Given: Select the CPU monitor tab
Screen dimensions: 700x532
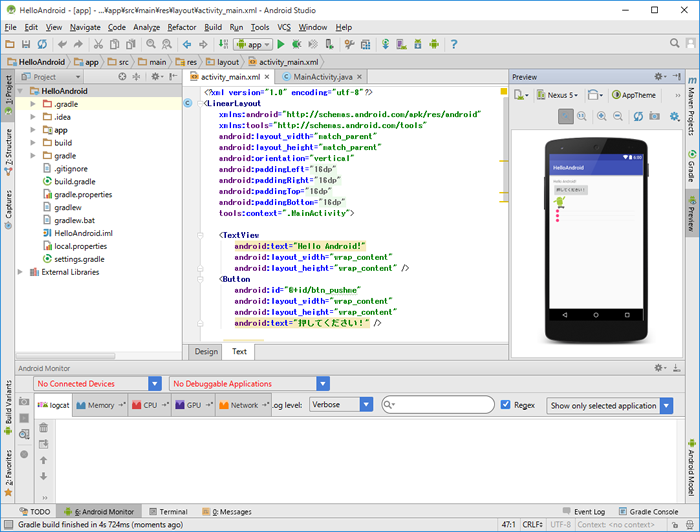Looking at the screenshot, I should click(150, 405).
